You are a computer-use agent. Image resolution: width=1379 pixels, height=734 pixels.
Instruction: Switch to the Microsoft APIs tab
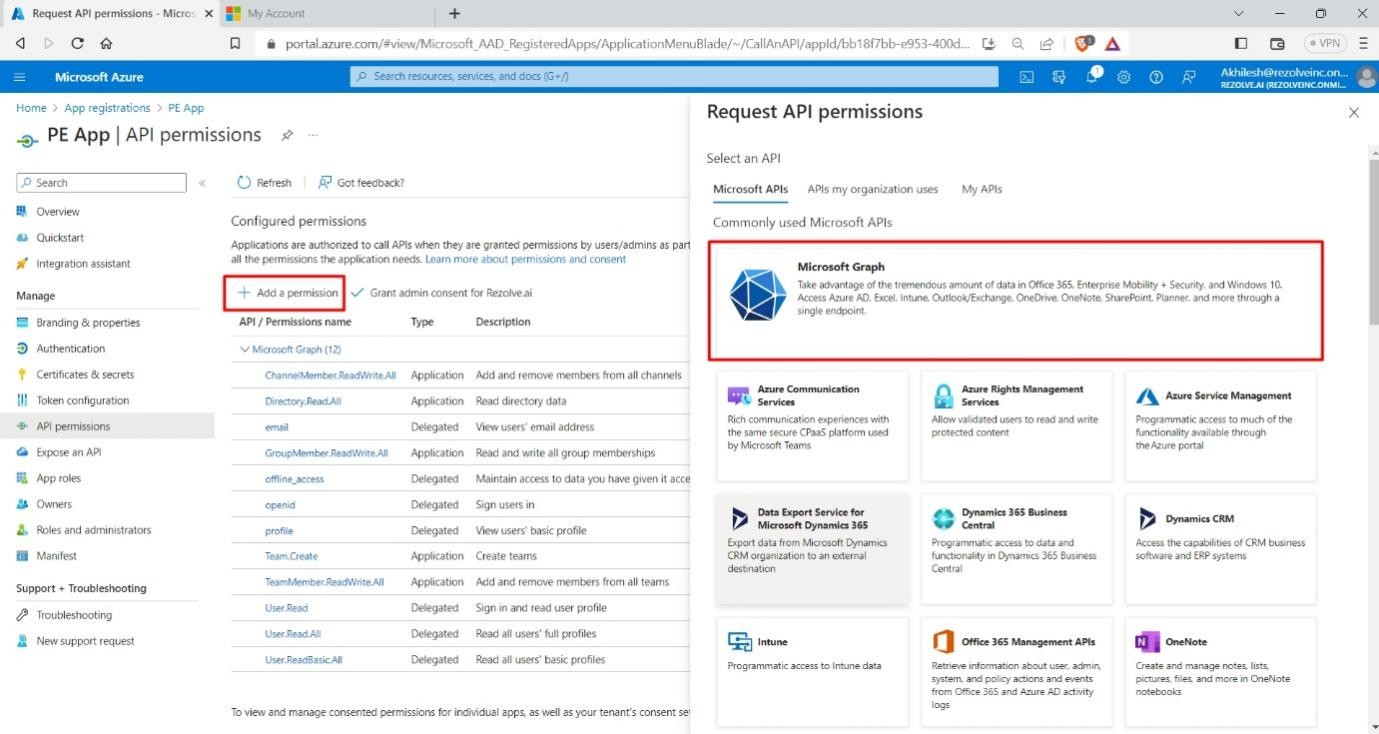click(750, 189)
